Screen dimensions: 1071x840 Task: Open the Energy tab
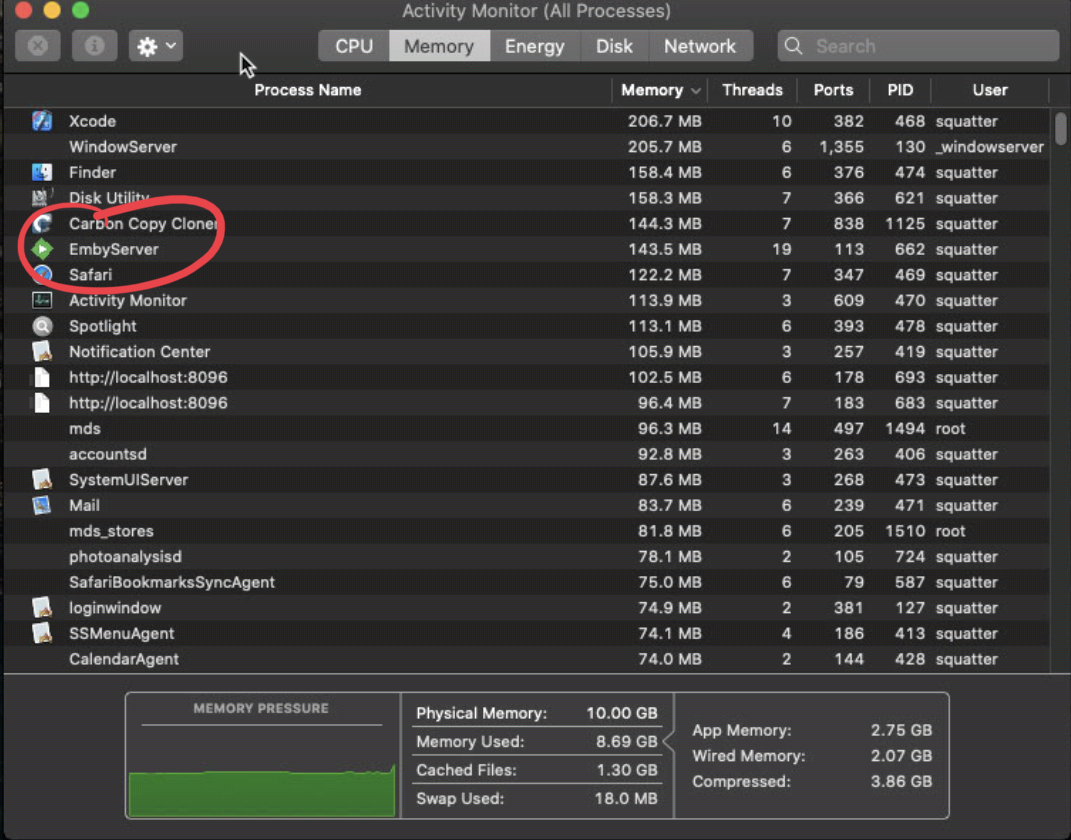(535, 45)
